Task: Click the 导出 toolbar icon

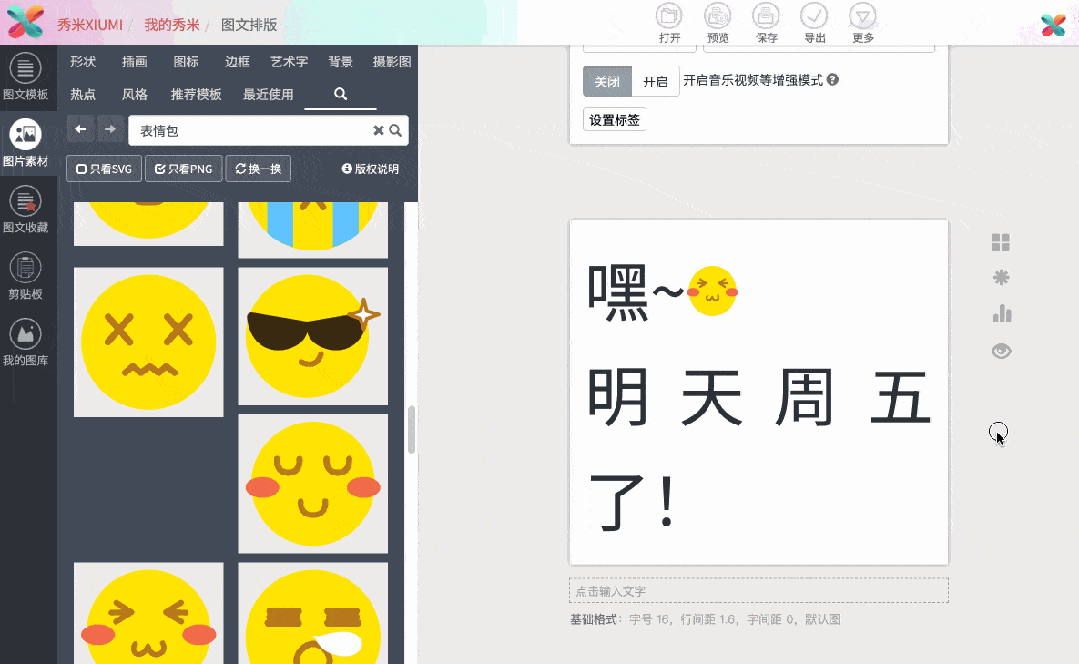Action: [814, 23]
